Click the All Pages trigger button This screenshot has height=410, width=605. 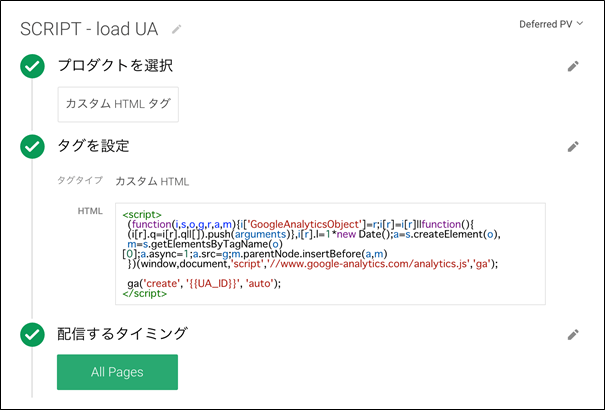pos(117,372)
